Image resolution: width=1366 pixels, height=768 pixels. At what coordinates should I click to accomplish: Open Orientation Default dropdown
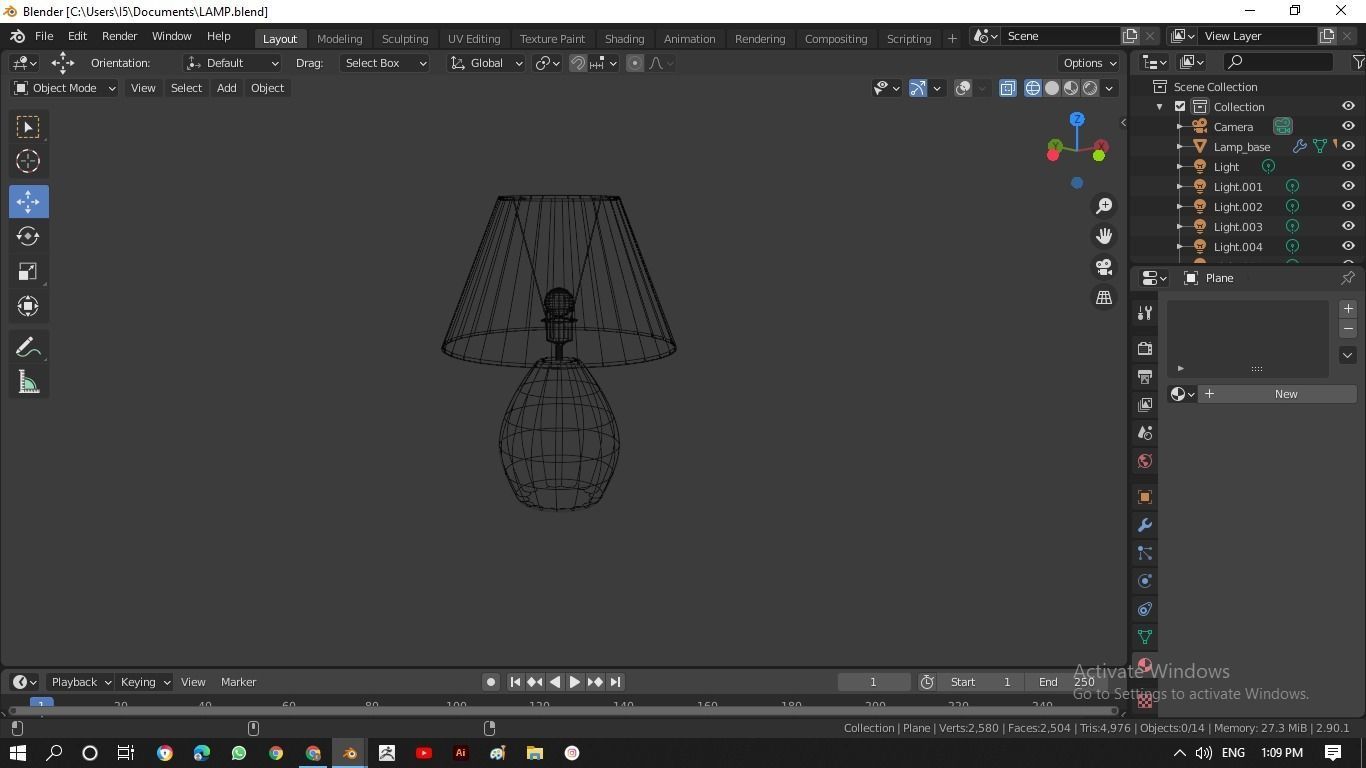click(x=232, y=63)
